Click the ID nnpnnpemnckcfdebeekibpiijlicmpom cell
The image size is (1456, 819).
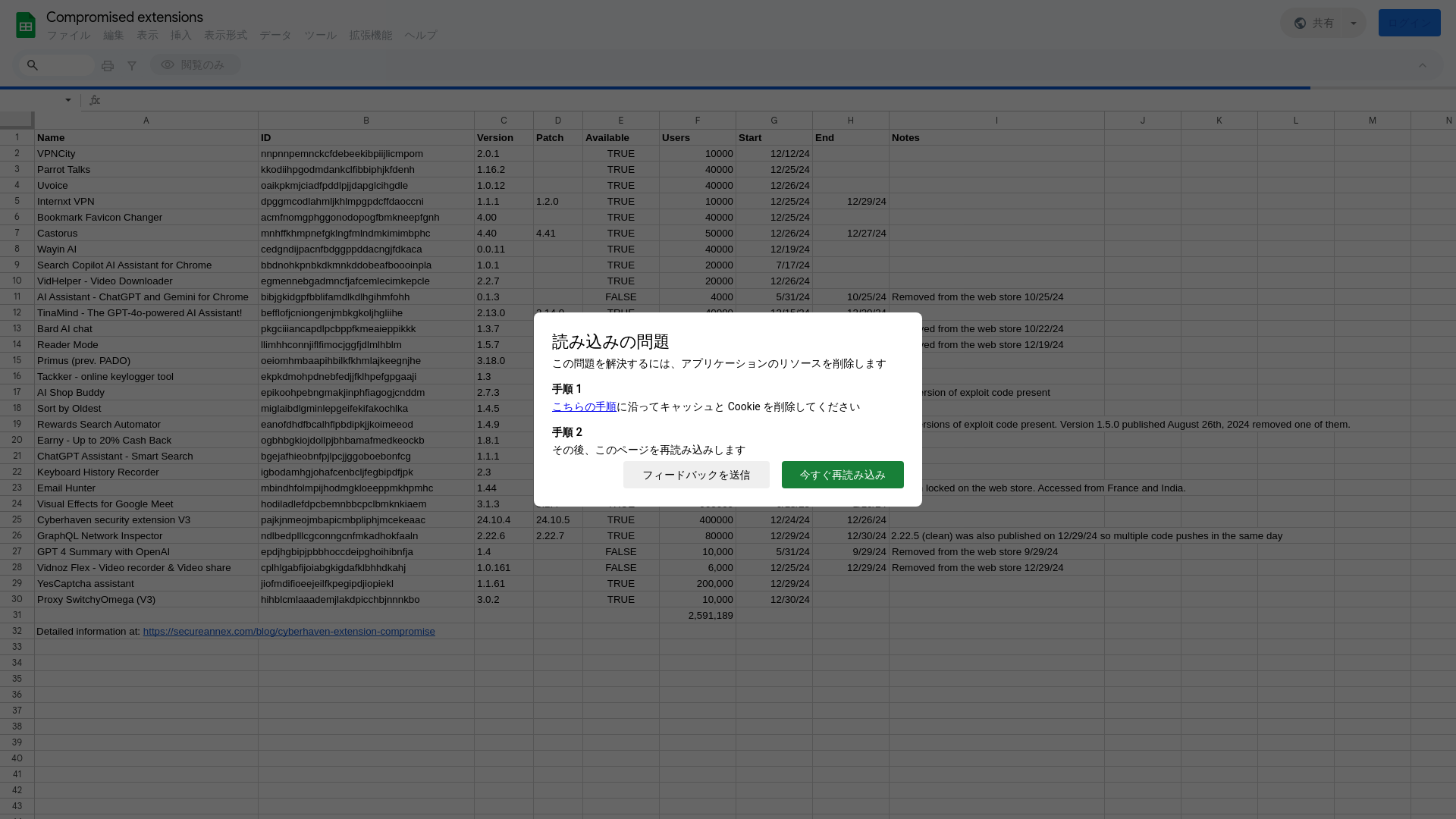click(366, 154)
